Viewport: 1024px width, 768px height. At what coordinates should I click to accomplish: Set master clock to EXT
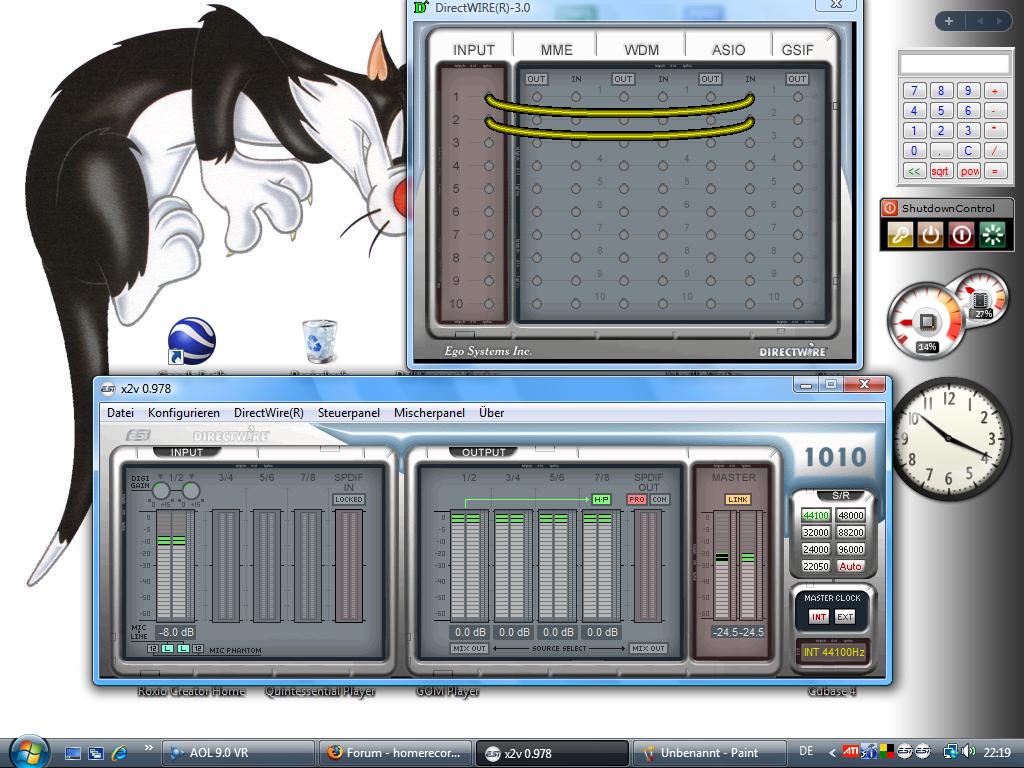(845, 616)
